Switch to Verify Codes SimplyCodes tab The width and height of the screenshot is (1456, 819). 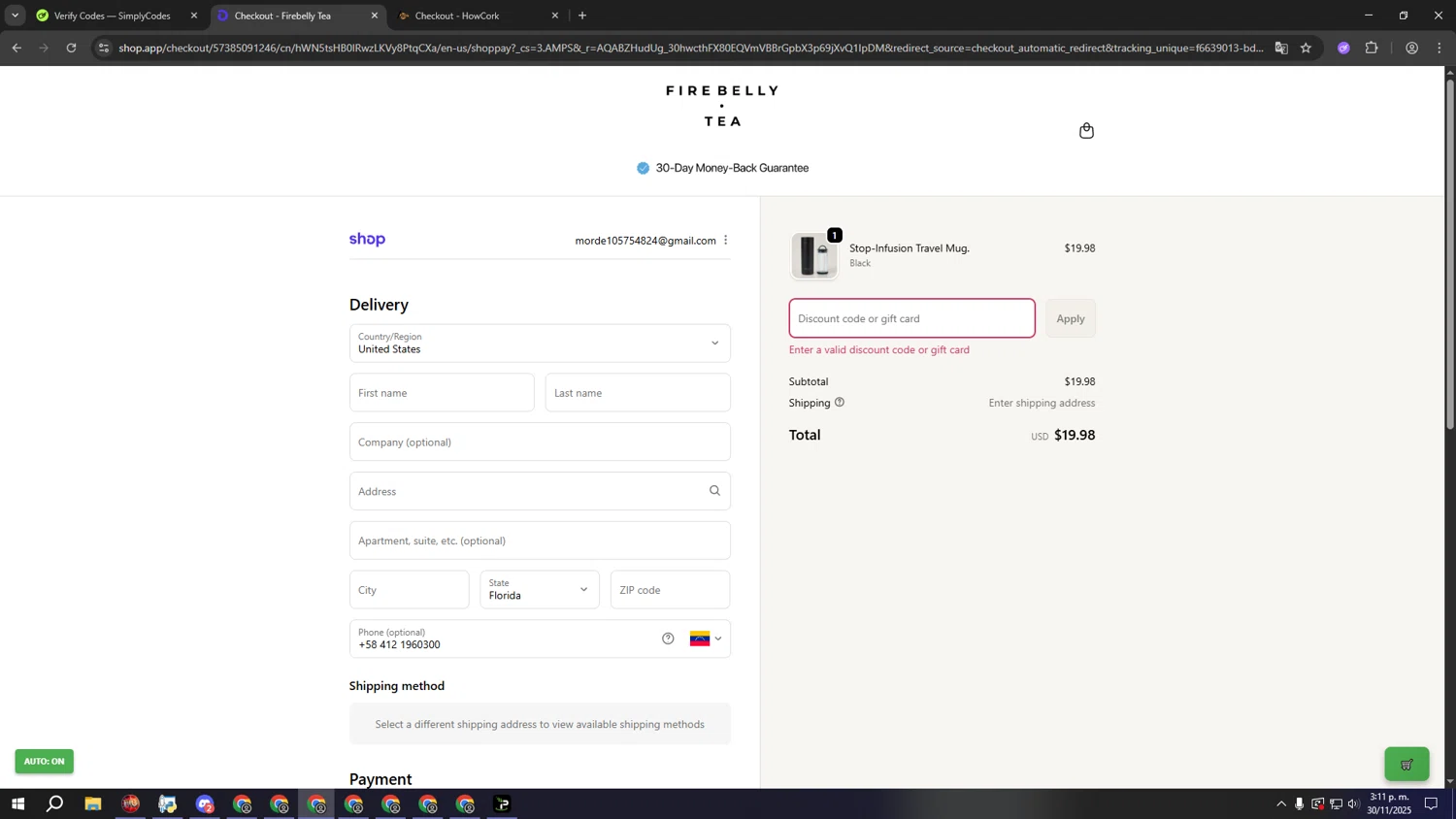pos(113,16)
